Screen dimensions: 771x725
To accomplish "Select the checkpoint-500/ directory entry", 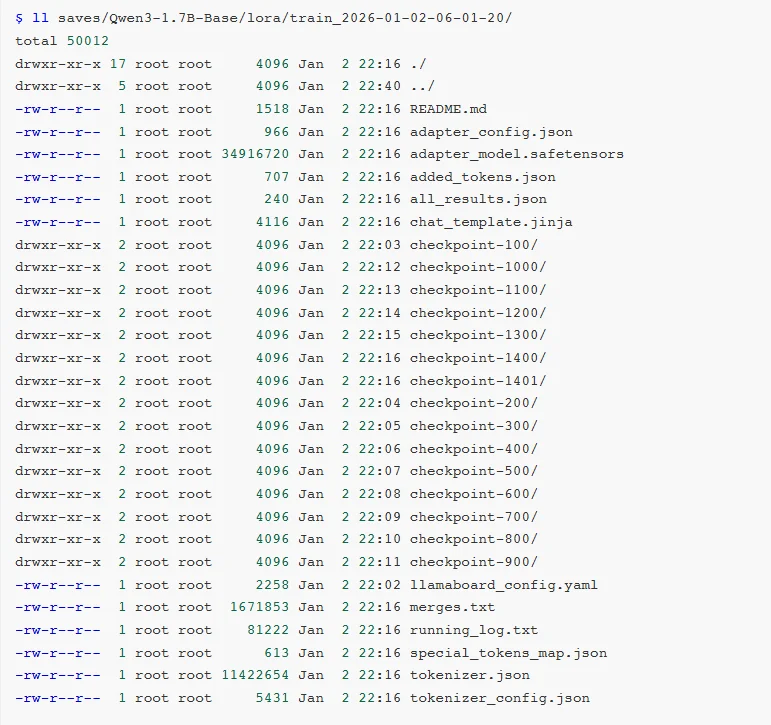I will point(474,471).
